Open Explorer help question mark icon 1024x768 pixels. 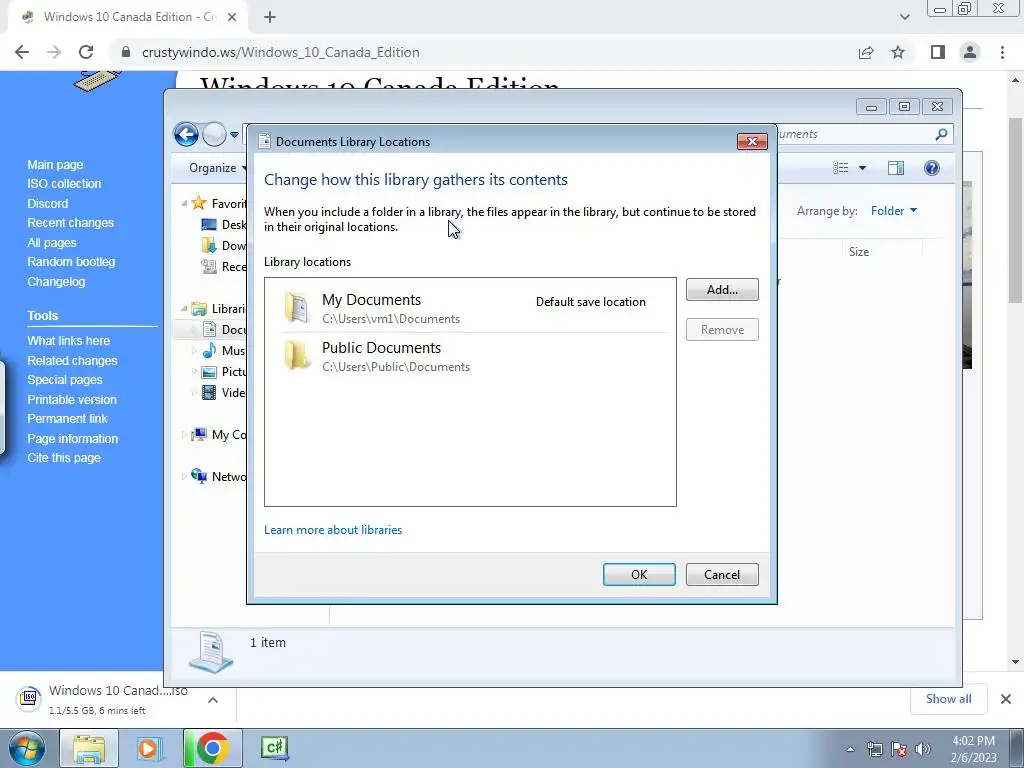(x=932, y=168)
